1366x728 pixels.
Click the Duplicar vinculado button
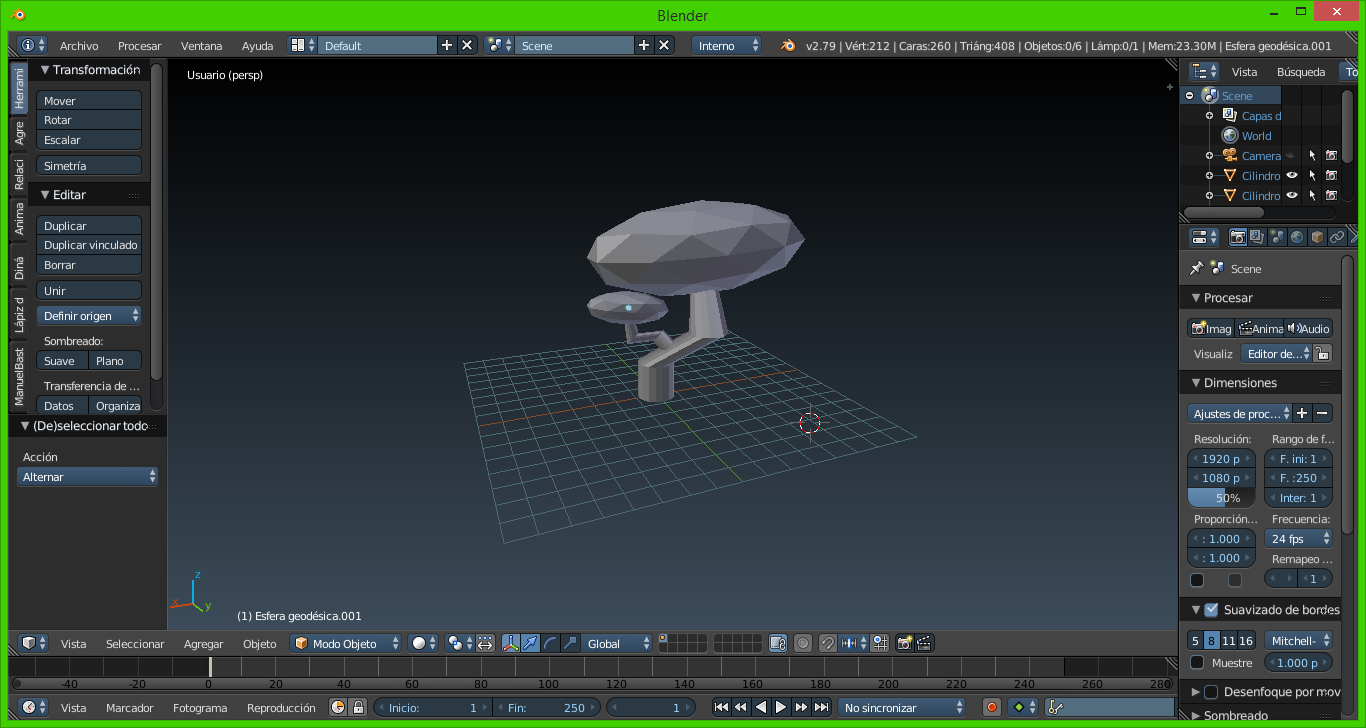click(89, 245)
